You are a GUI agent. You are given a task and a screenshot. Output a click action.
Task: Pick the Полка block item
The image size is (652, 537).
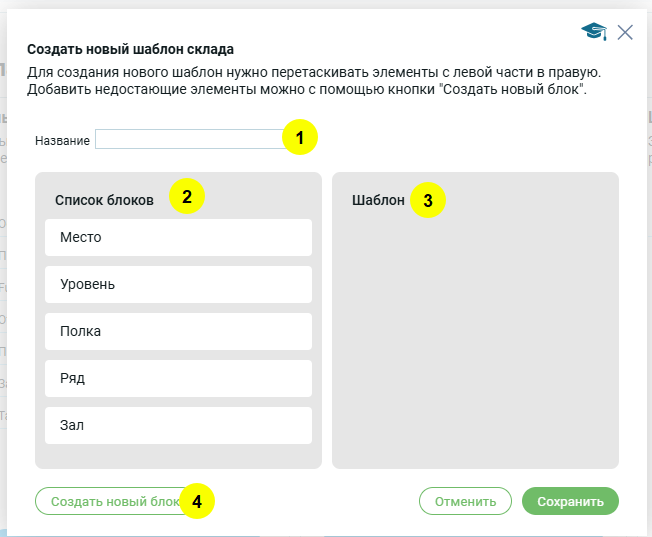pos(178,331)
